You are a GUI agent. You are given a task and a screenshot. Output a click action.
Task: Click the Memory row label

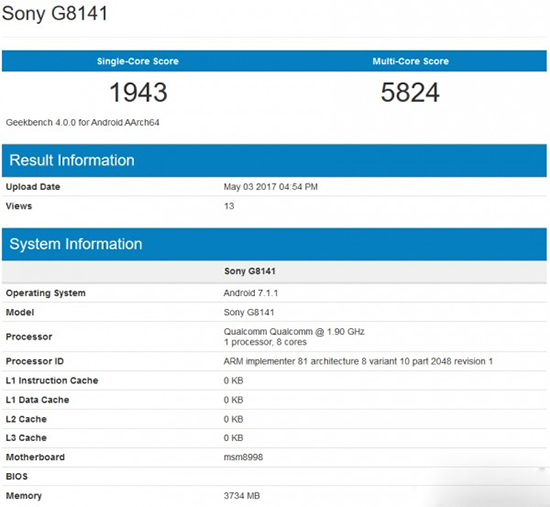point(24,496)
